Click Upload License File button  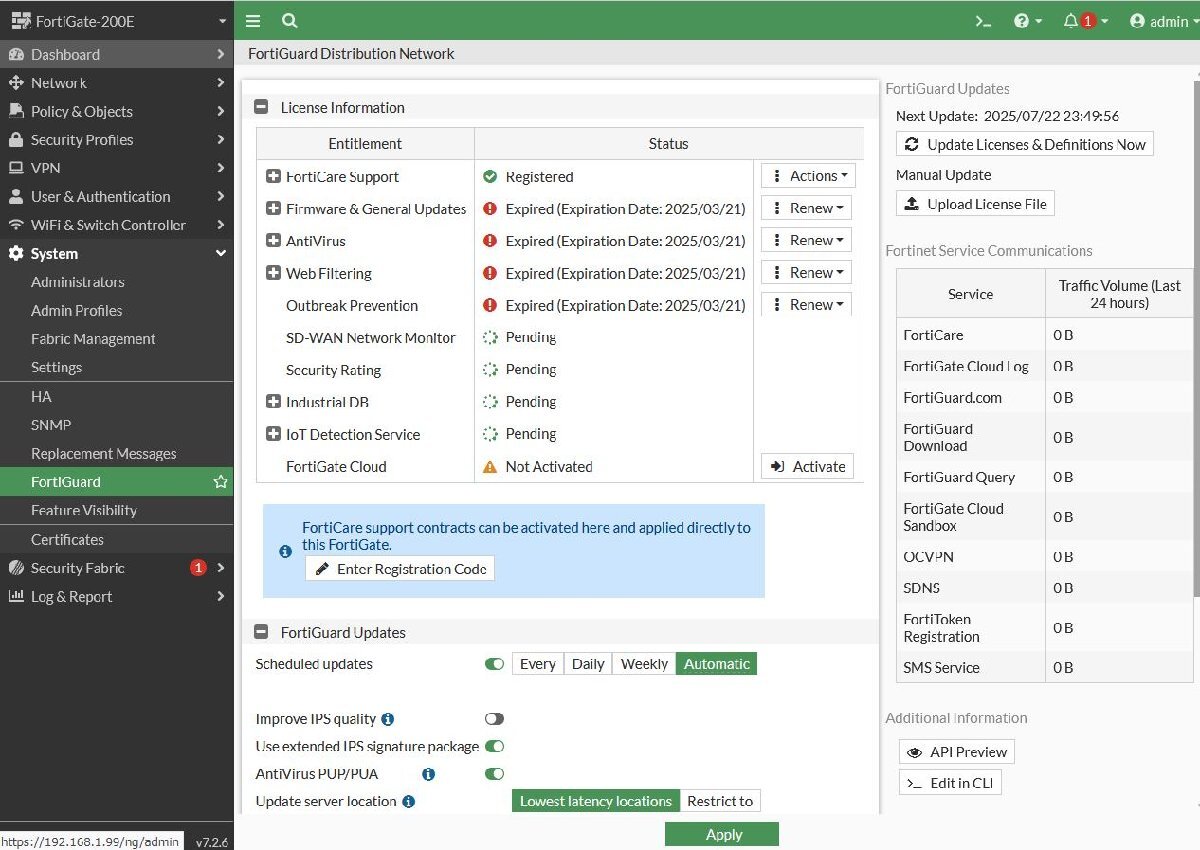976,204
